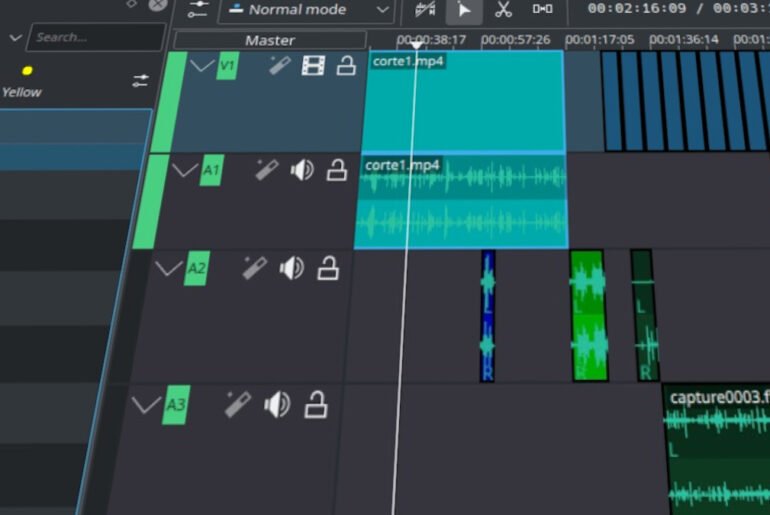Click the track compositing icon left of the arrow tool

tap(424, 10)
